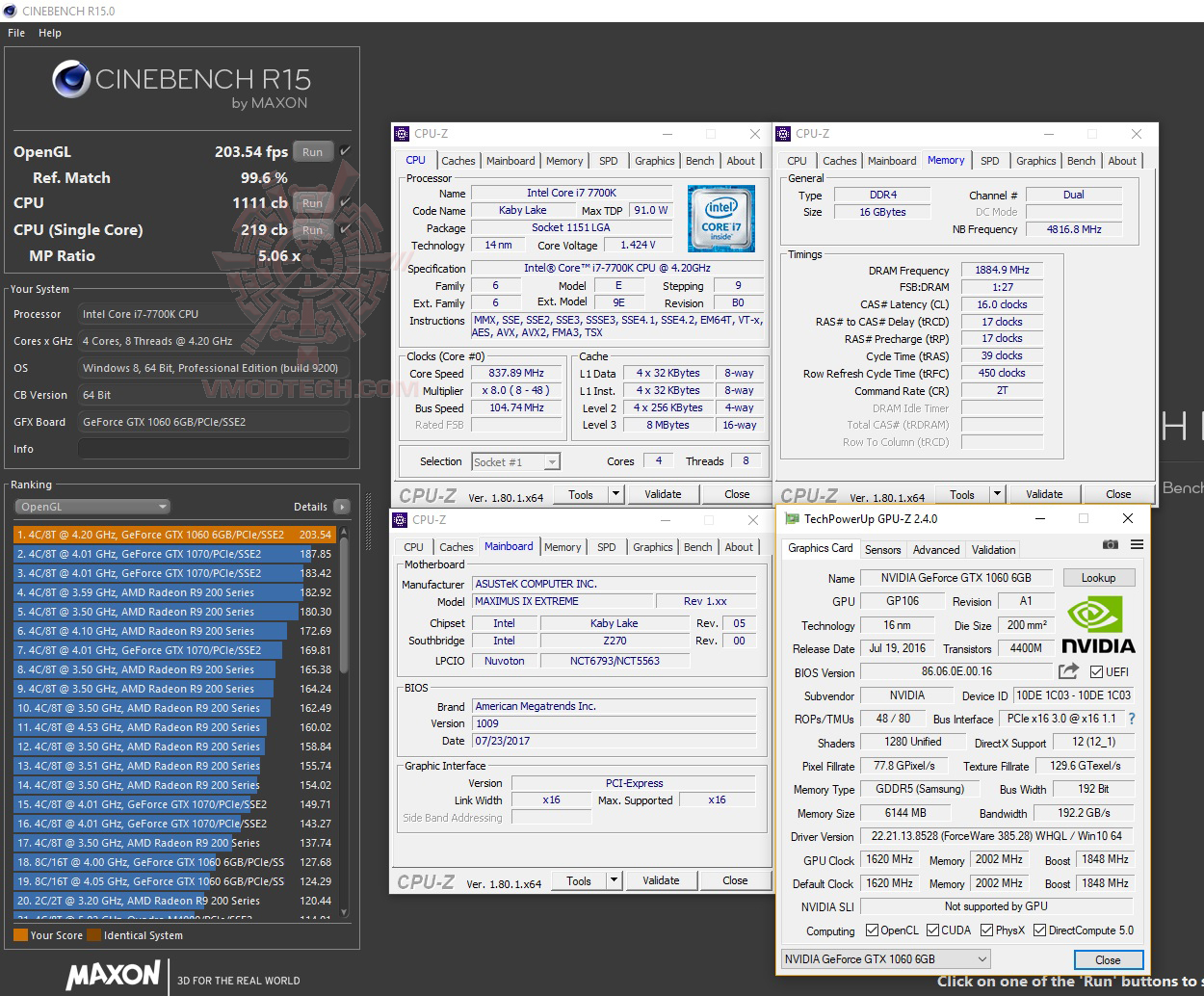This screenshot has height=996, width=1204.
Task: Select ranking entry 10 with score 162.49
Action: tap(174, 708)
